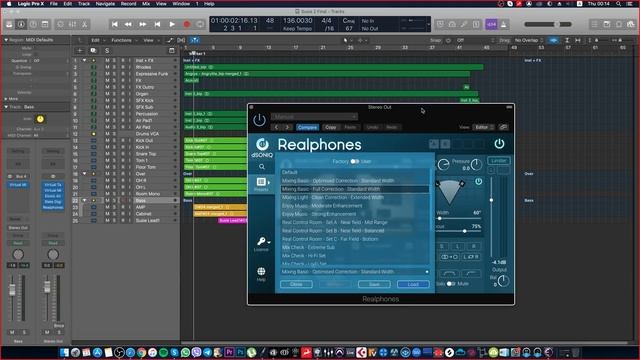Image resolution: width=640 pixels, height=360 pixels.
Task: Select the Expressive Funk track
Action: (x=152, y=74)
